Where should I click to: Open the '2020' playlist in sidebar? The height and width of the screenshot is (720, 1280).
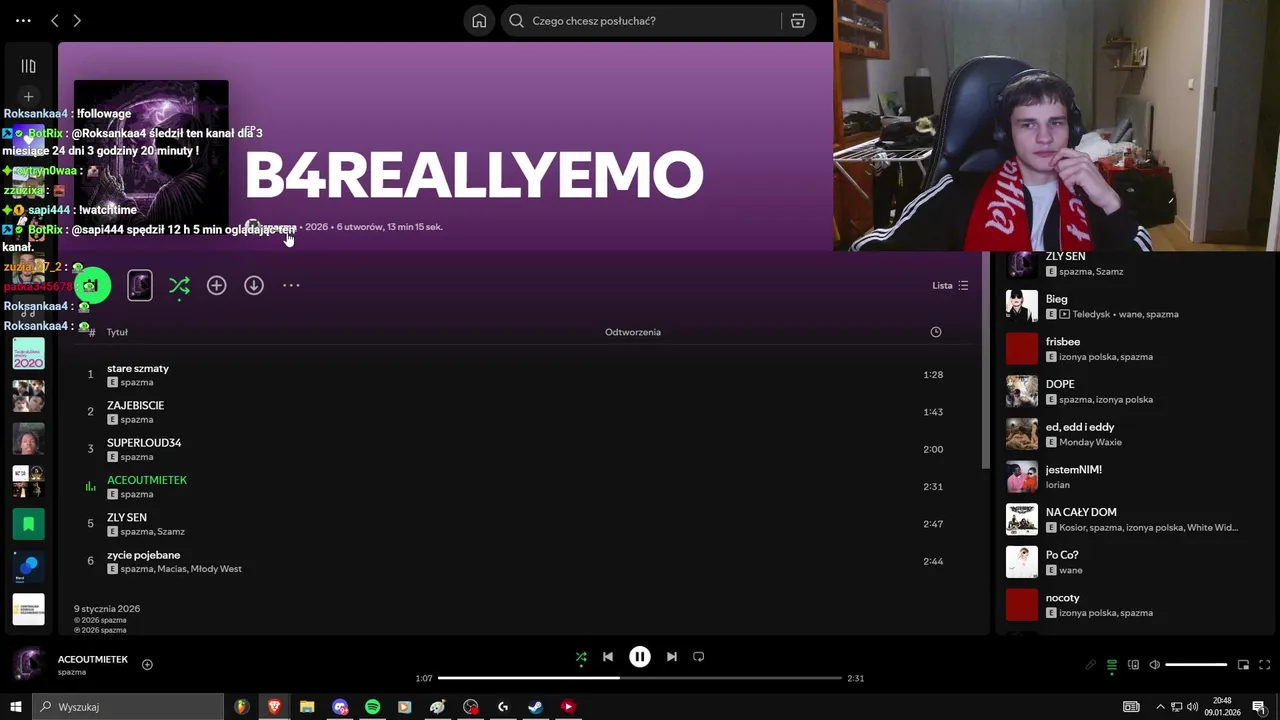click(x=28, y=353)
